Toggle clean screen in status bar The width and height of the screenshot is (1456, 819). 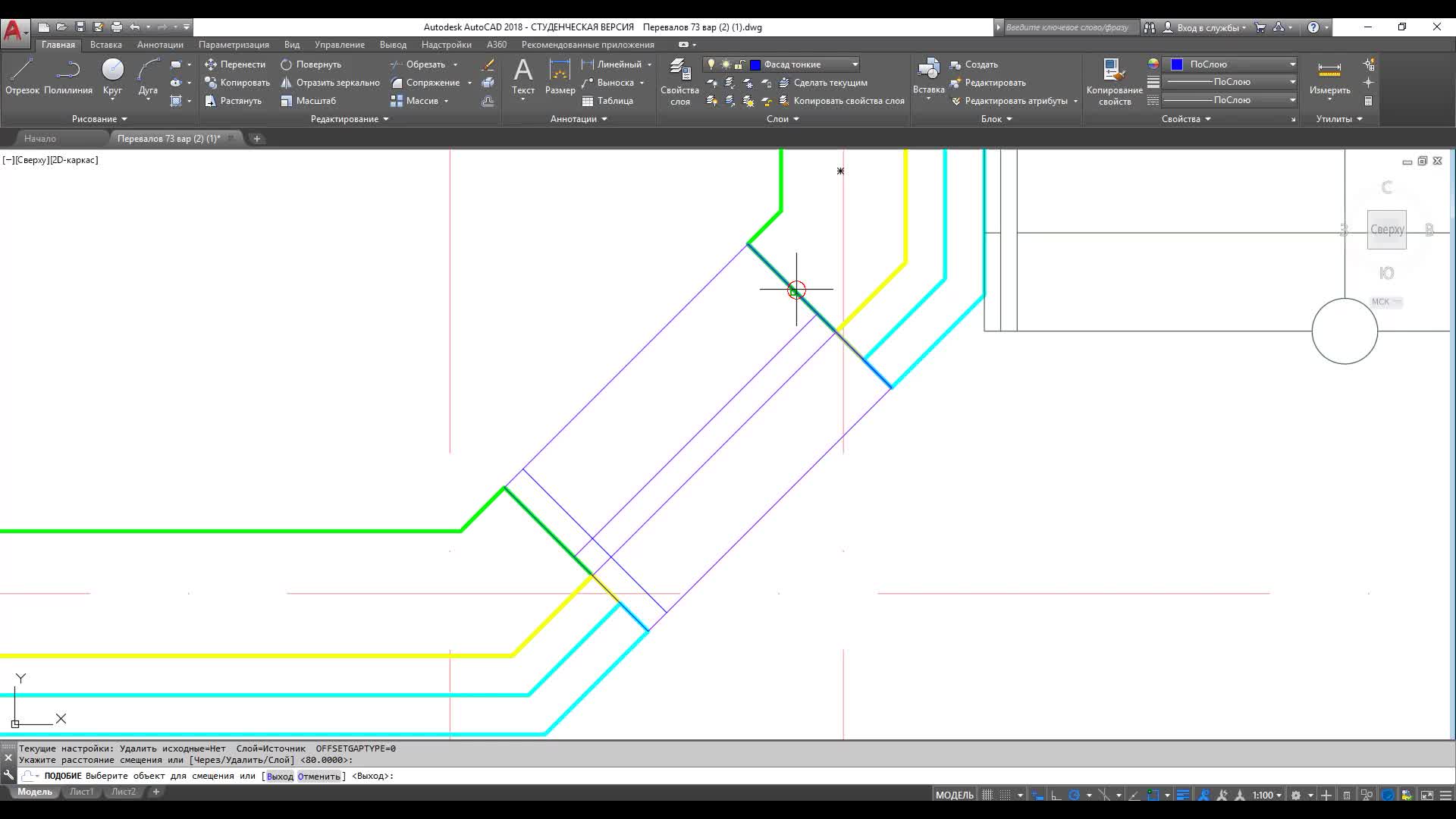pos(1427,795)
